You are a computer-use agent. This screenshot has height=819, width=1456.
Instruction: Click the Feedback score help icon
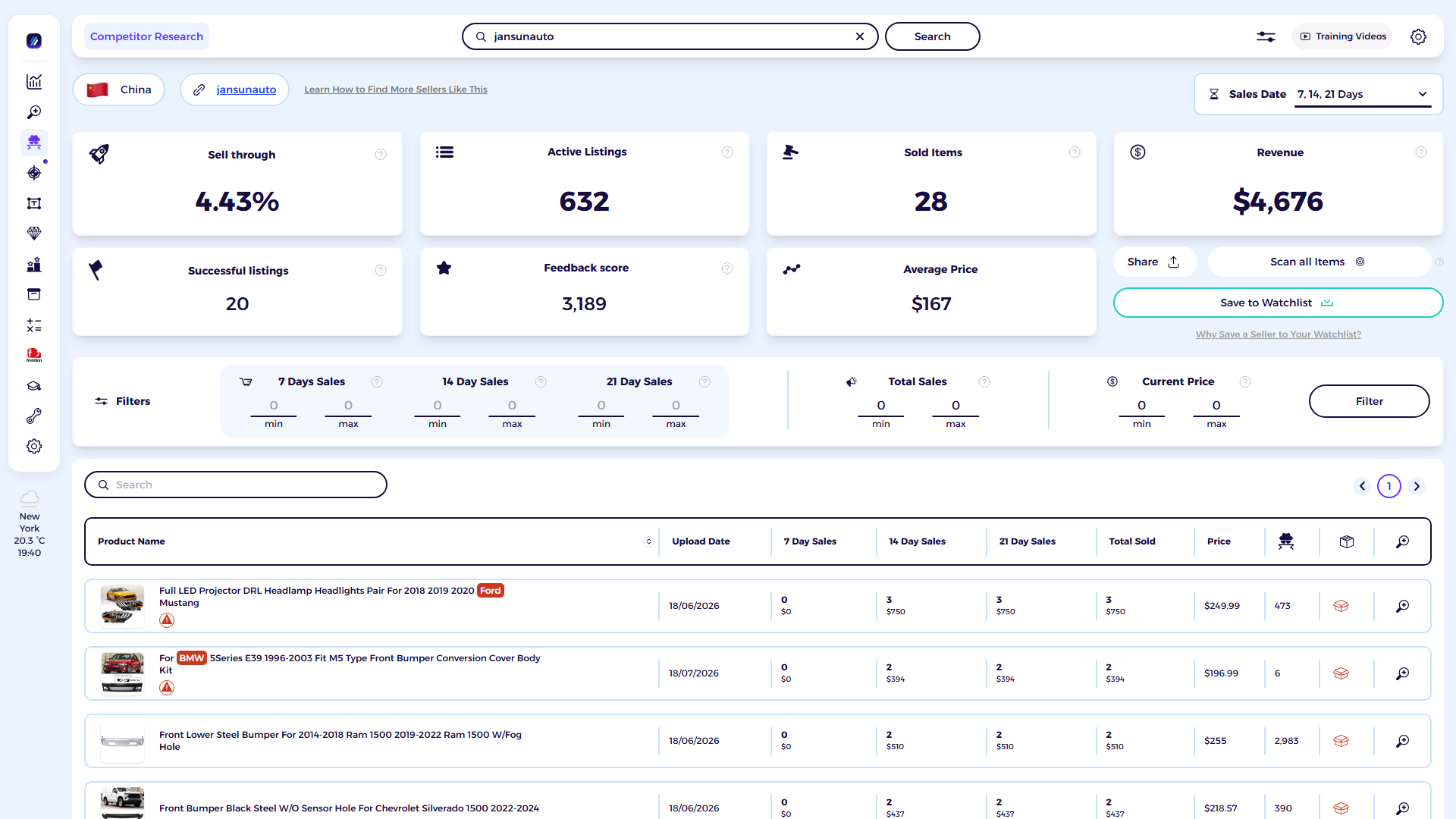click(727, 268)
